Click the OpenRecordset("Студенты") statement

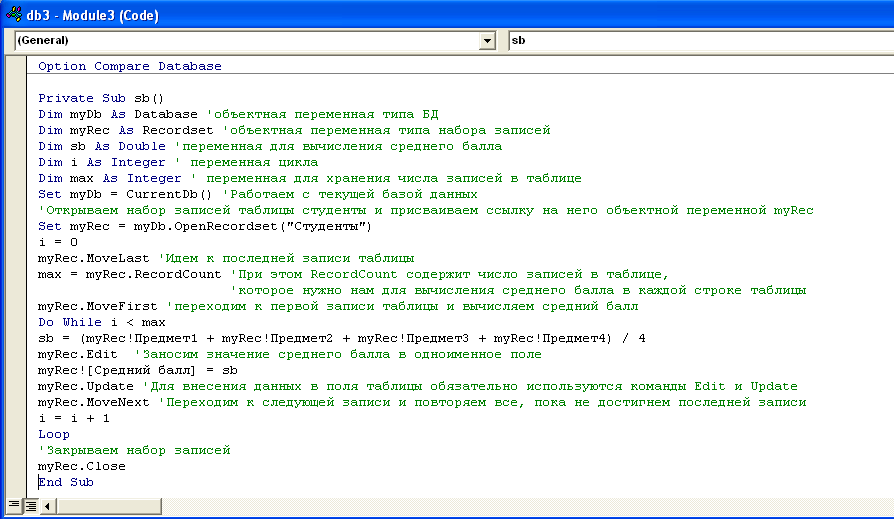205,226
